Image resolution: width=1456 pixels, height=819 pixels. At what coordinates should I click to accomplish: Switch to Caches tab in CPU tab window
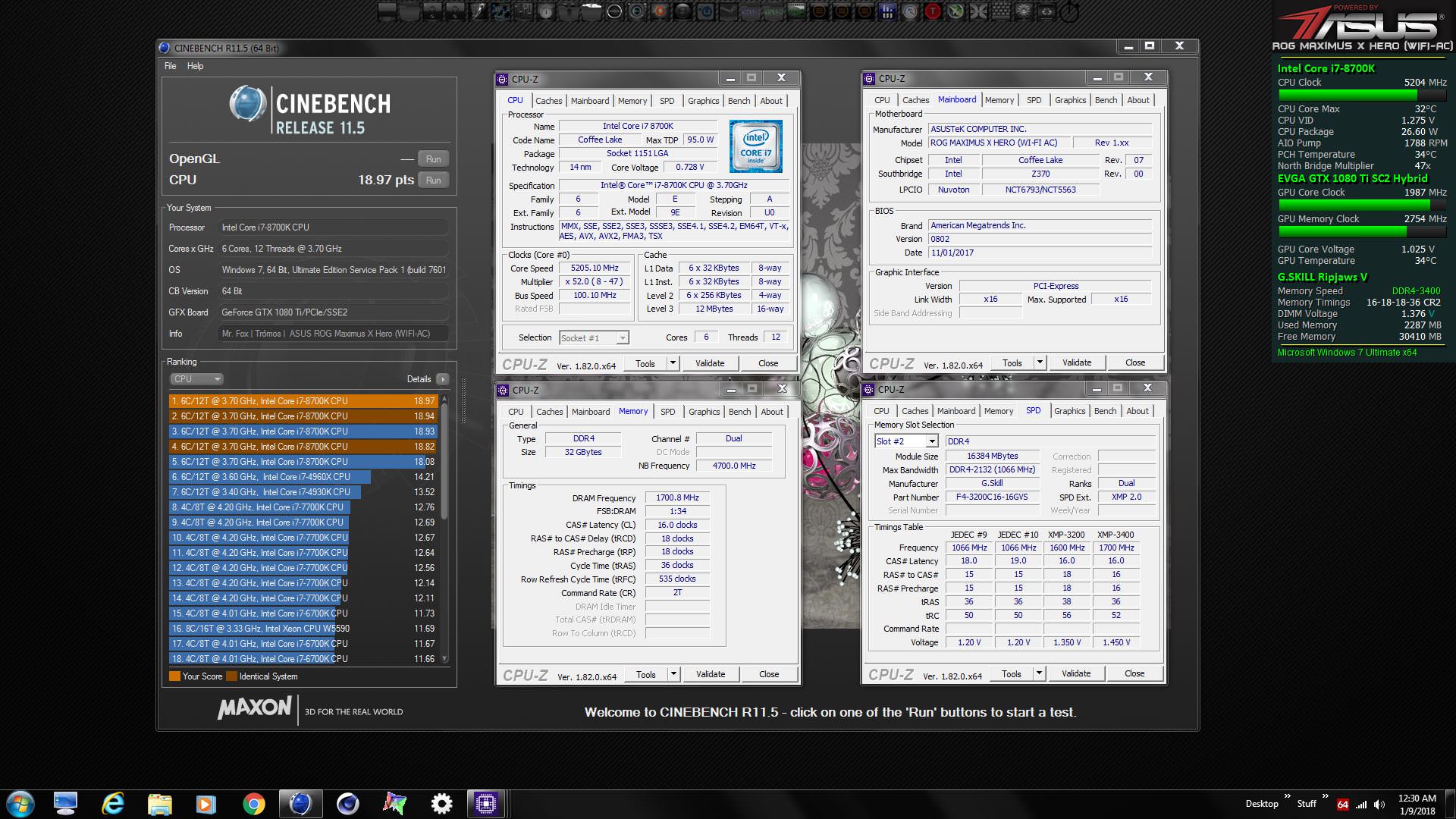click(x=548, y=101)
